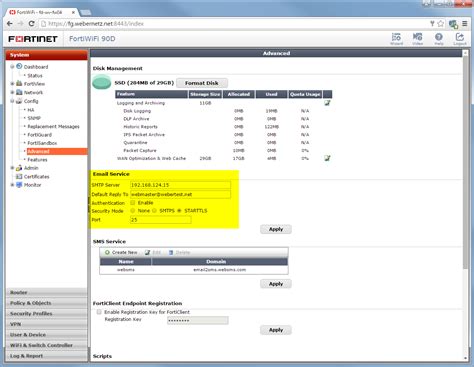Click the SMTP Server input field
This screenshot has width=474, height=367.
coord(180,185)
